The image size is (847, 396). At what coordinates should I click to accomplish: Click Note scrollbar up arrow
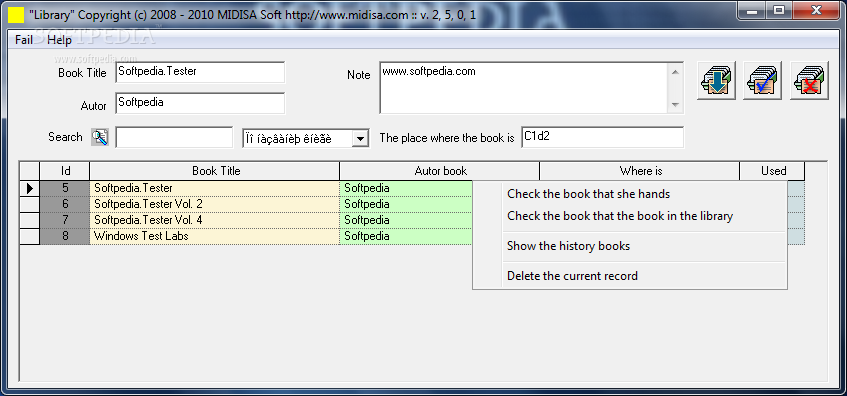[x=675, y=71]
